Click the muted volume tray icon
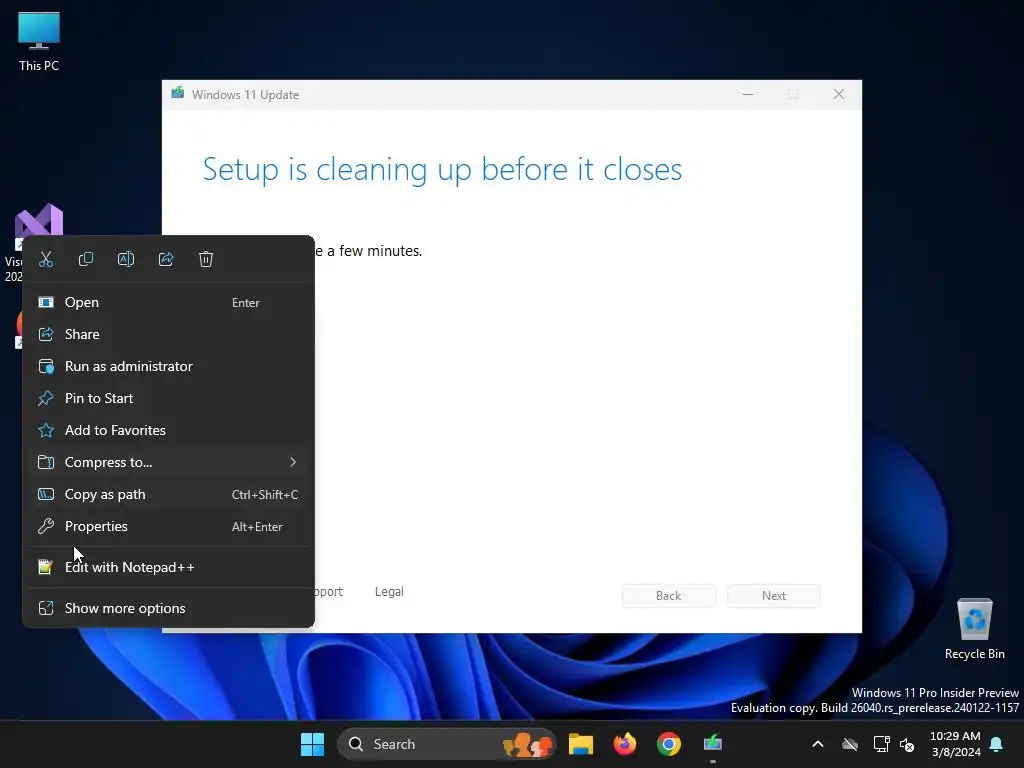1024x768 pixels. click(x=907, y=744)
